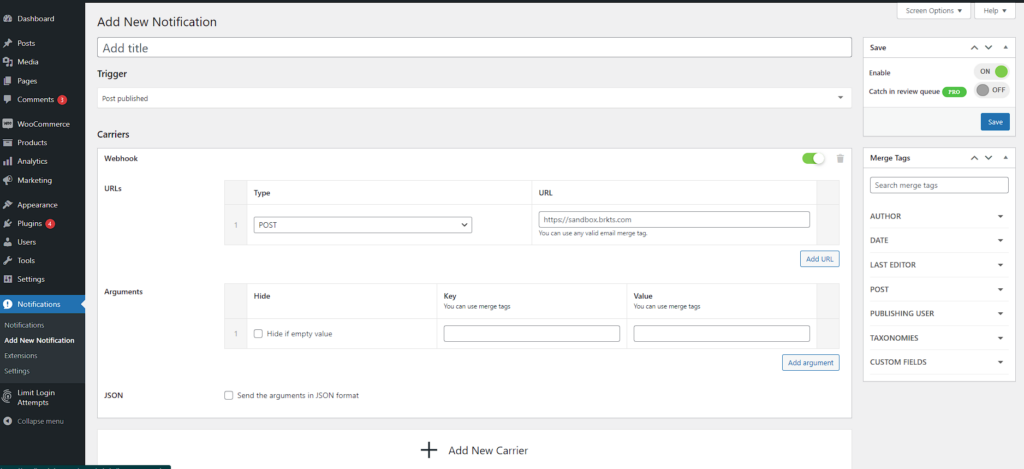Click the Dashboard gauge icon
The height and width of the screenshot is (469, 1024).
8,19
